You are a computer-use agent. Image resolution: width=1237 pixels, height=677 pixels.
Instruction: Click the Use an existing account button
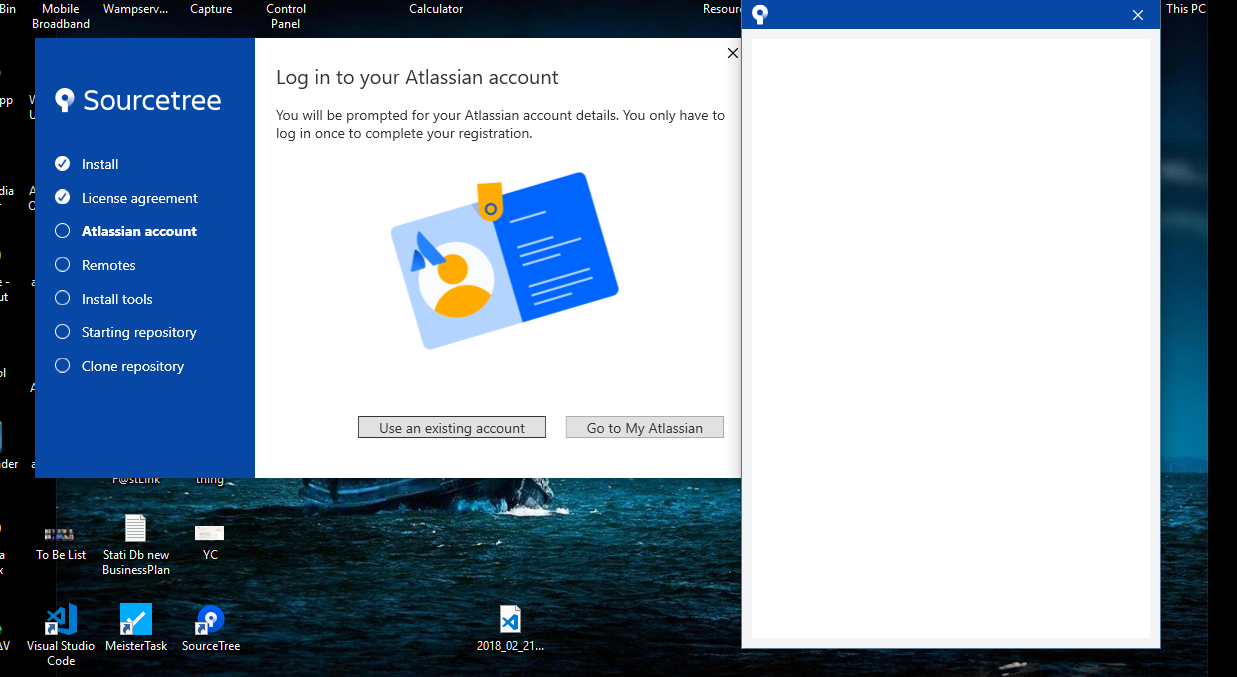(x=452, y=428)
